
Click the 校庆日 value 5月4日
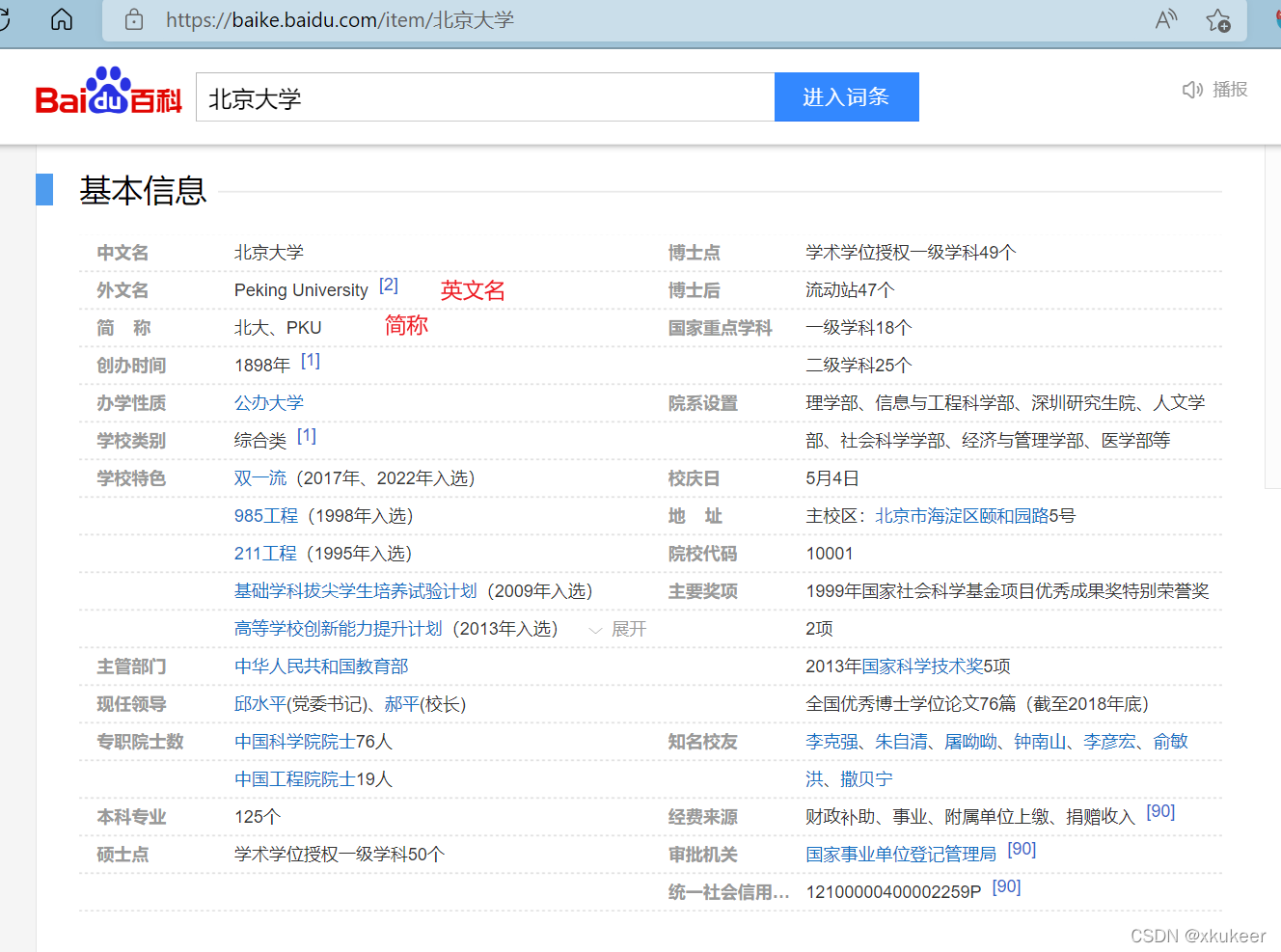(832, 478)
